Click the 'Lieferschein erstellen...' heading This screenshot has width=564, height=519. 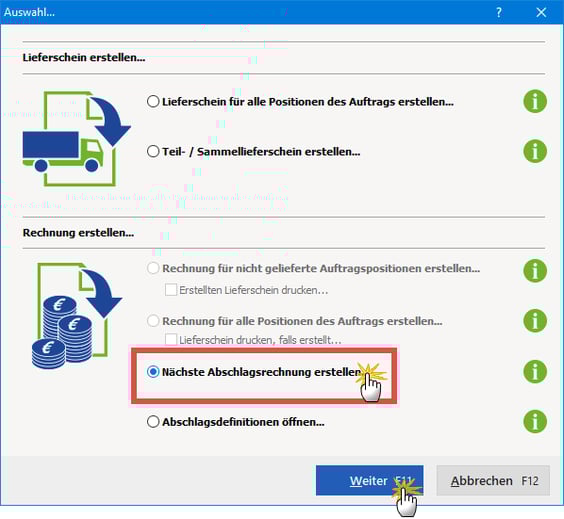click(x=84, y=58)
